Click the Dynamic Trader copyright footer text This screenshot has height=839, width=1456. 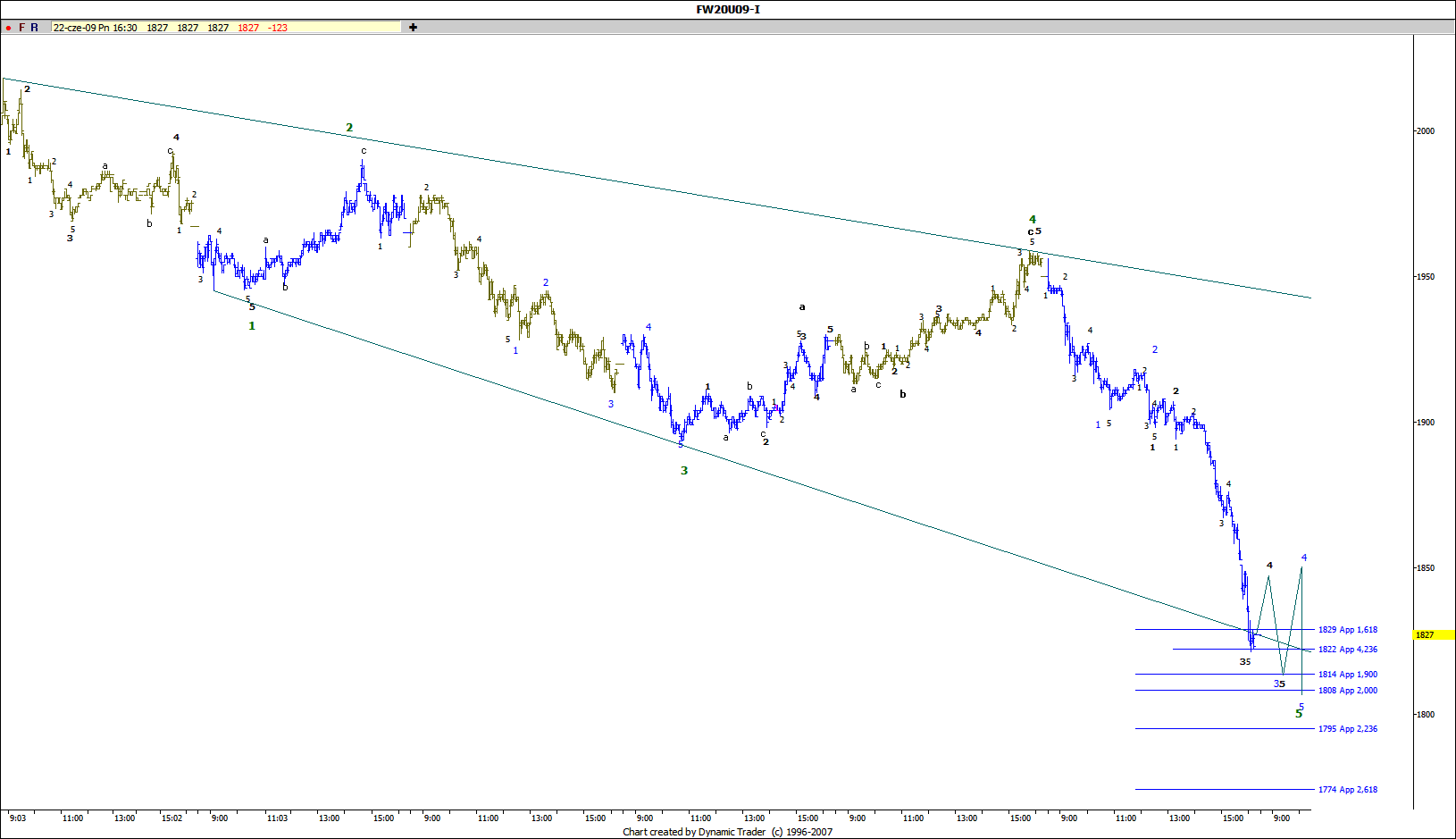(x=728, y=832)
